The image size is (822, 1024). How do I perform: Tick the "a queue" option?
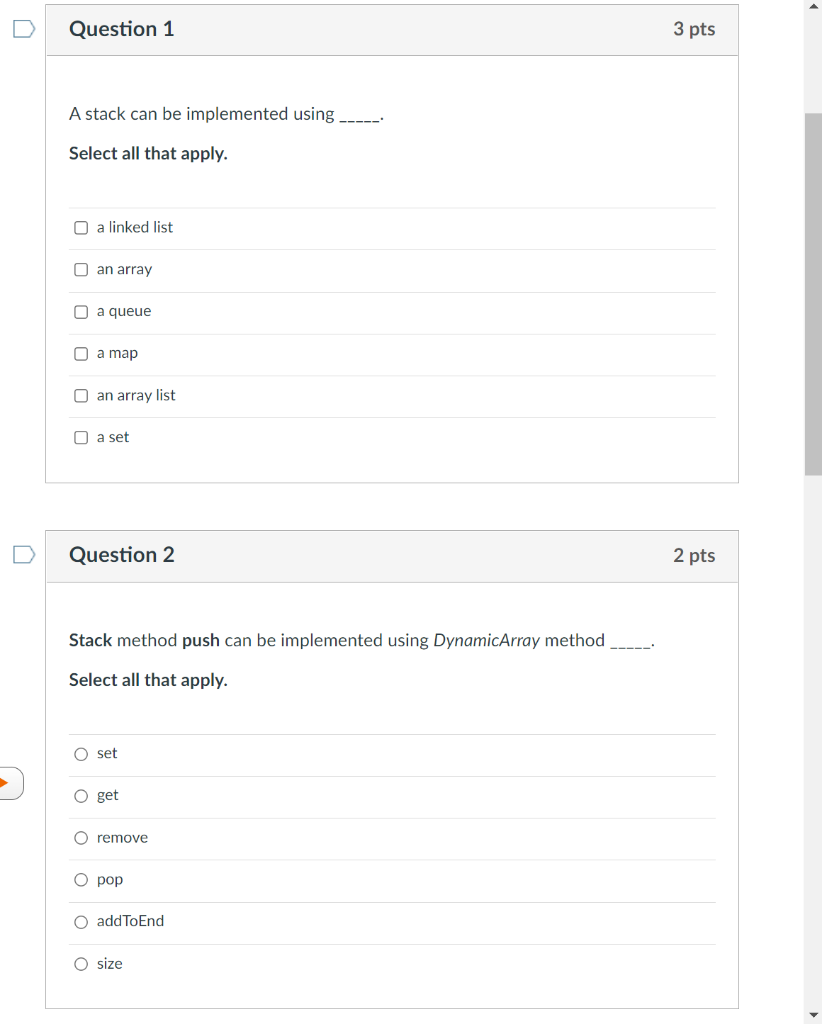(x=81, y=312)
